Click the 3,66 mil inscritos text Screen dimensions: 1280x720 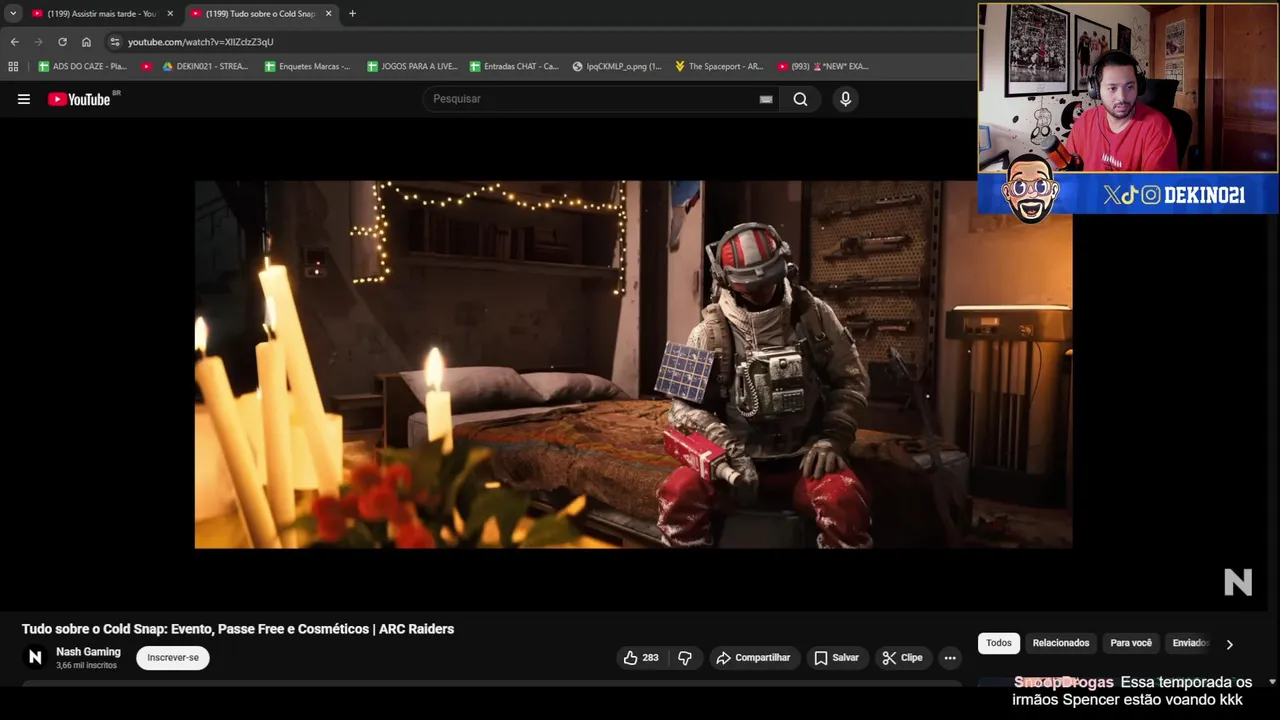pos(86,666)
